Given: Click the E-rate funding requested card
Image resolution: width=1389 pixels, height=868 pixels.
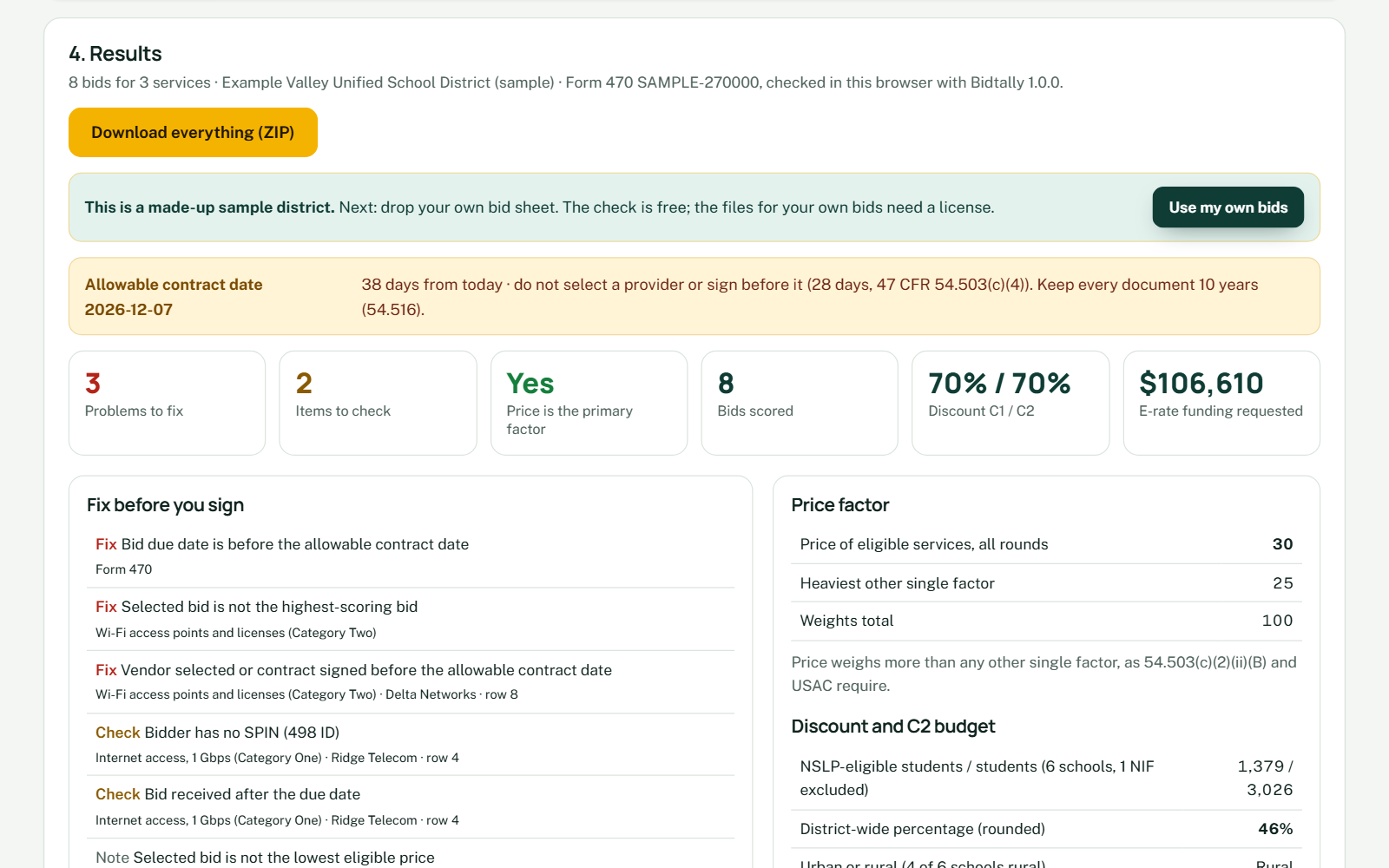Looking at the screenshot, I should pos(1221,403).
